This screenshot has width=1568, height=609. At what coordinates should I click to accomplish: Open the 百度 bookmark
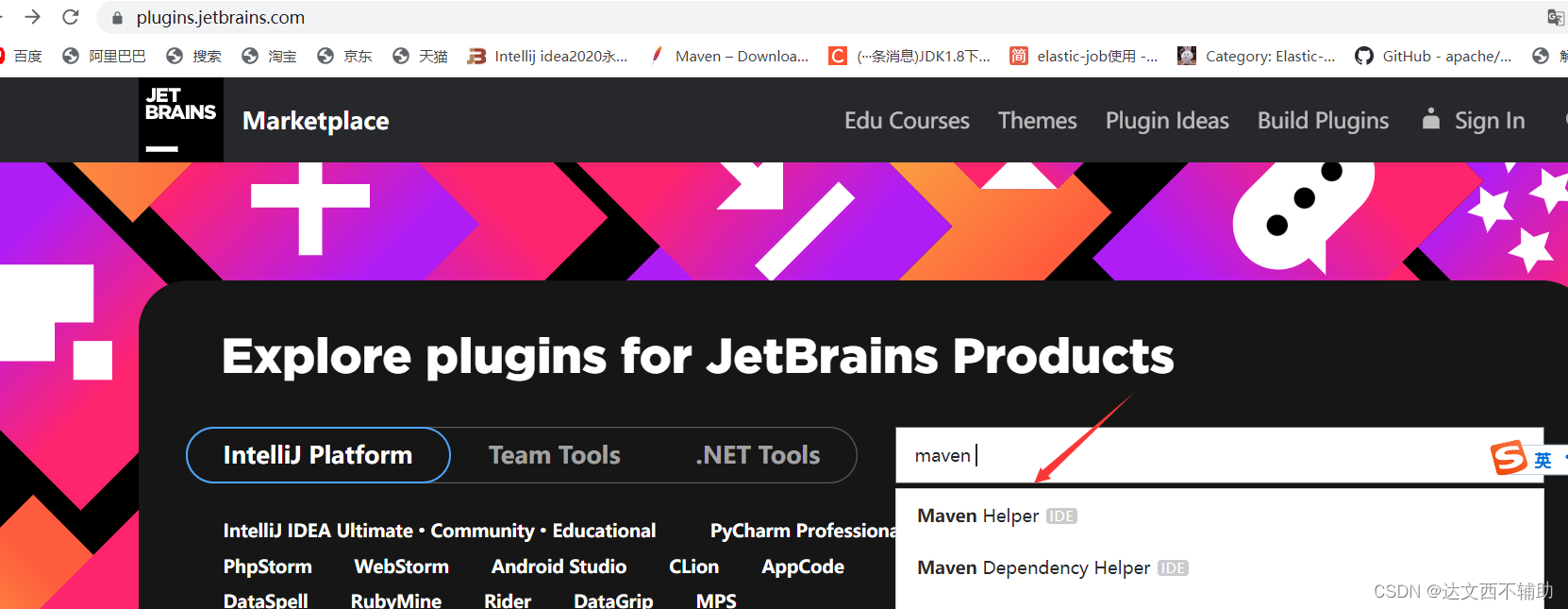point(21,56)
